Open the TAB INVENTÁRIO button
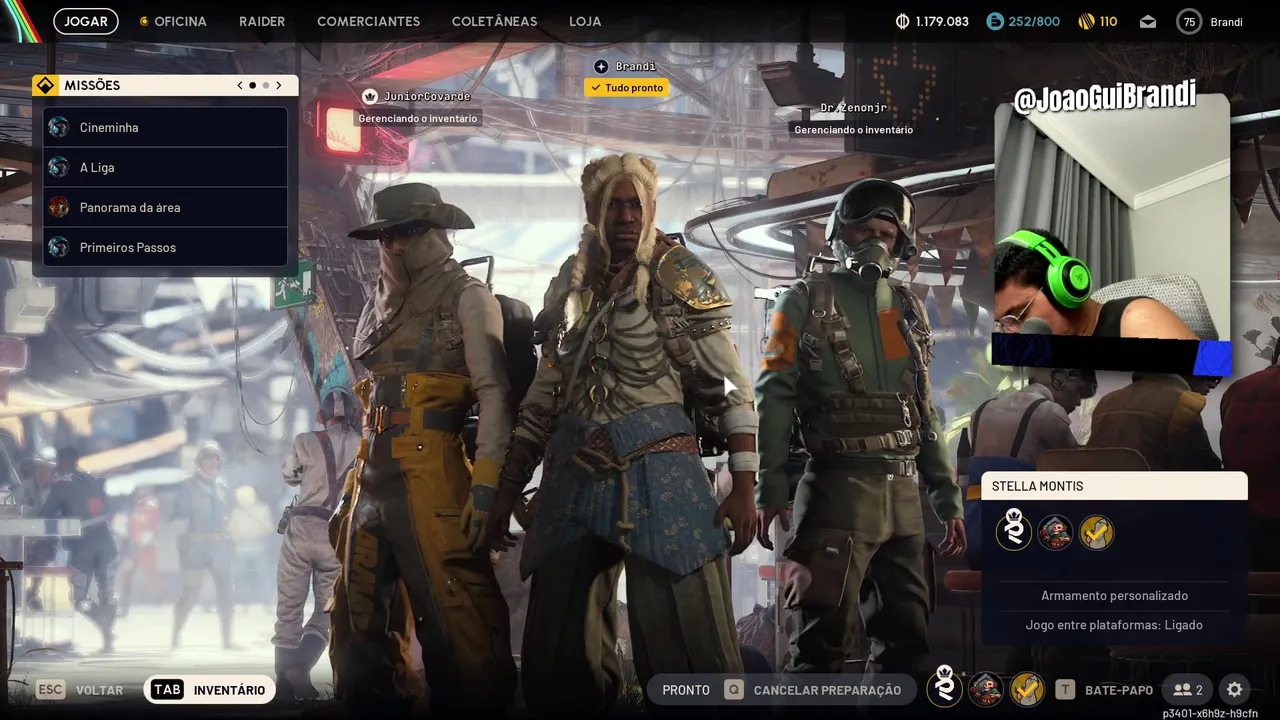 [x=210, y=690]
